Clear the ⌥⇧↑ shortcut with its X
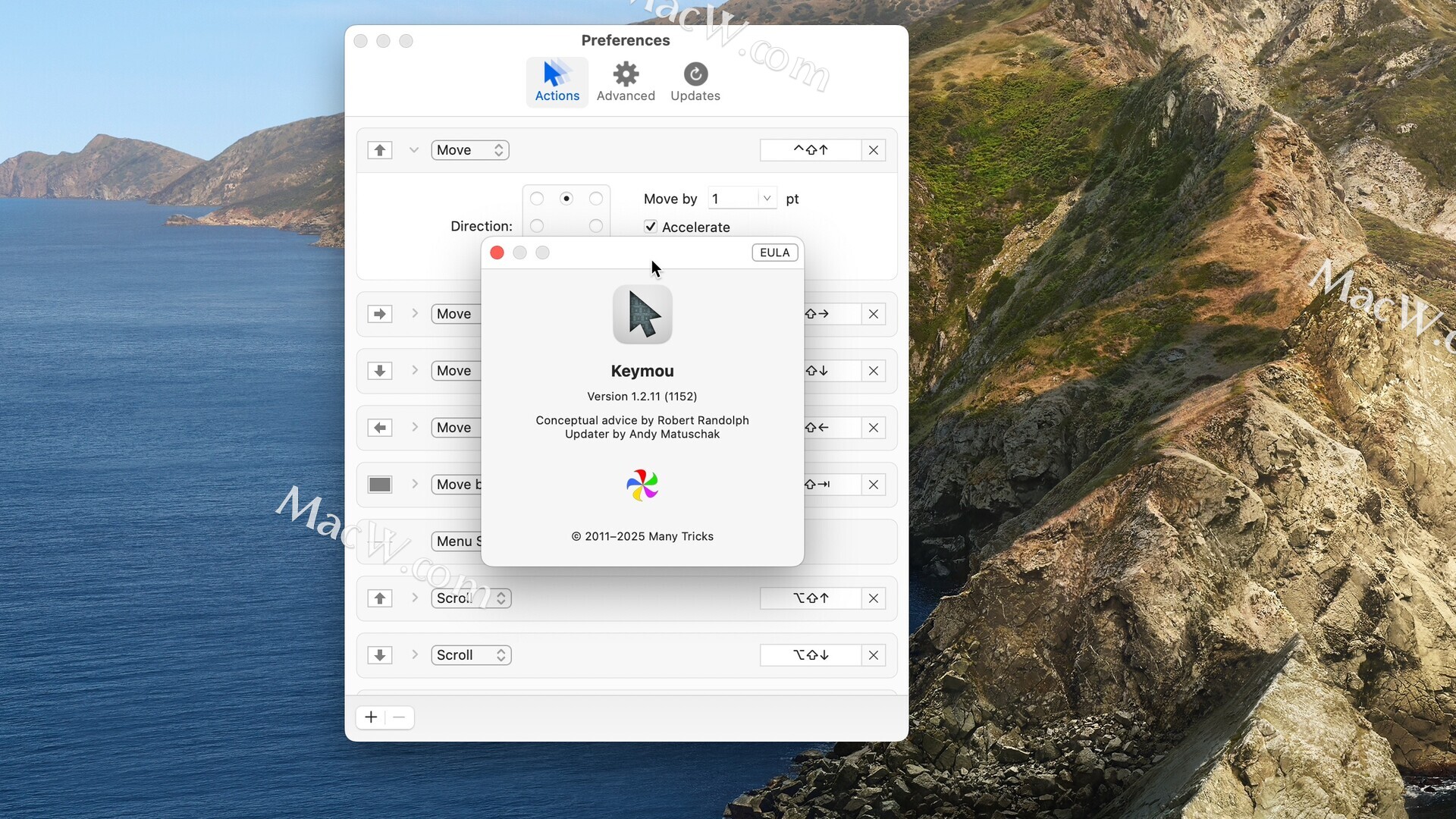This screenshot has width=1456, height=819. 874,598
